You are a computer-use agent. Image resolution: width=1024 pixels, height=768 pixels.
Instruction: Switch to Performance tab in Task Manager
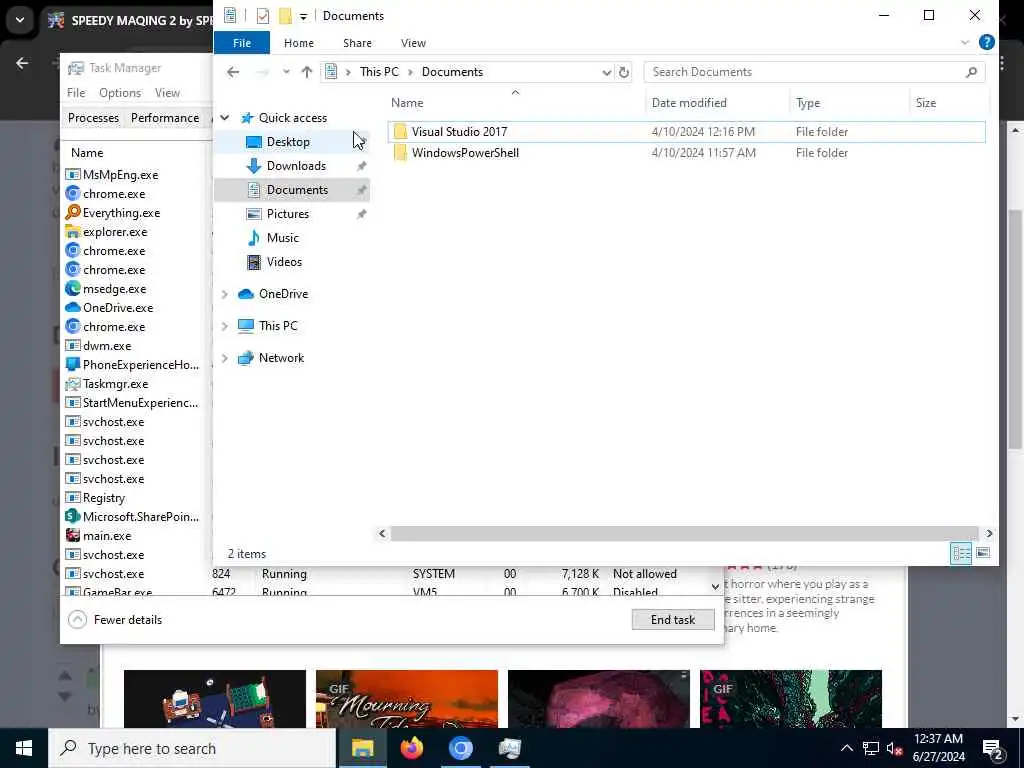pyautogui.click(x=165, y=118)
